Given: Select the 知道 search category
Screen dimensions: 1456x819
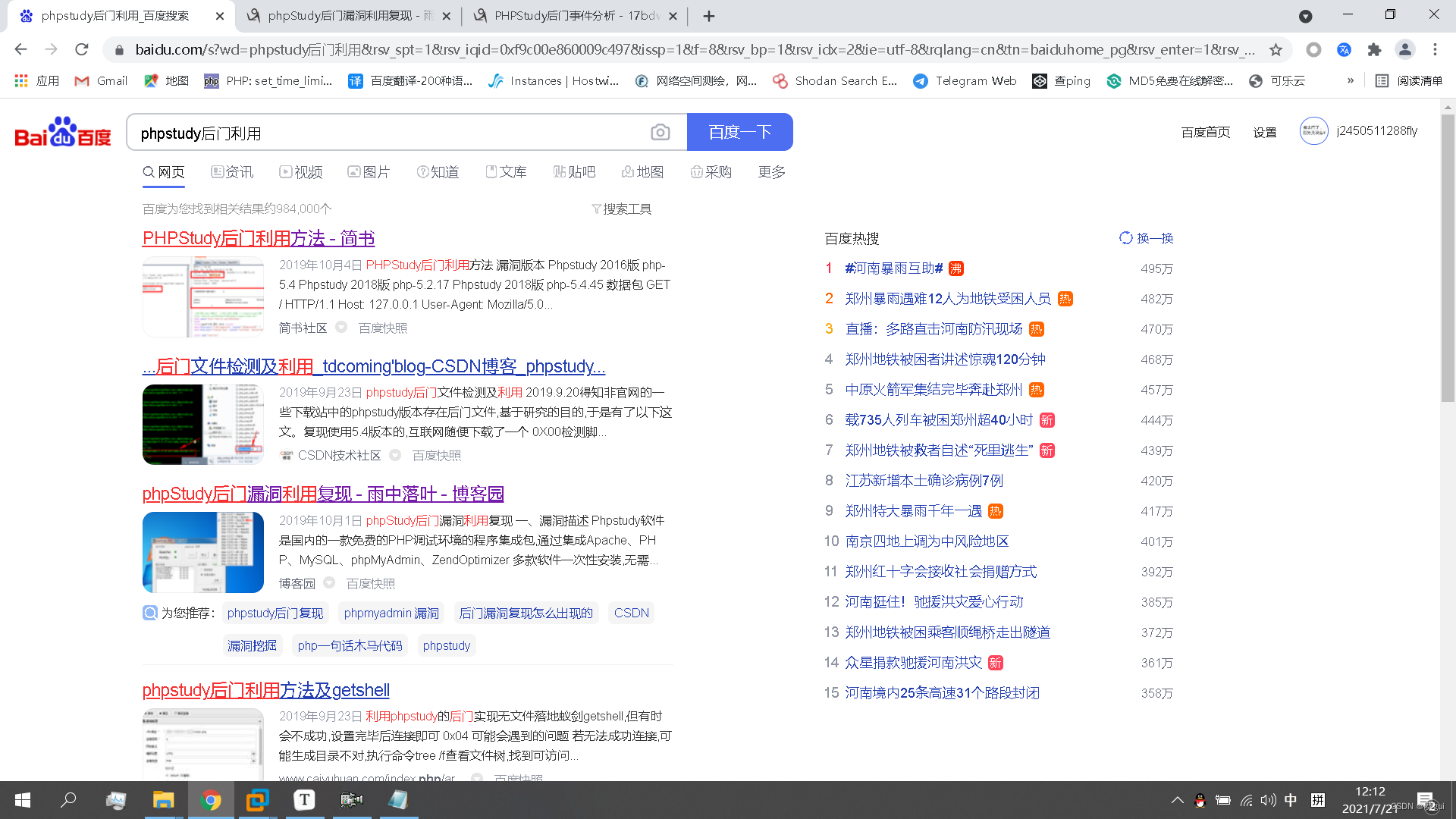Looking at the screenshot, I should click(x=438, y=172).
